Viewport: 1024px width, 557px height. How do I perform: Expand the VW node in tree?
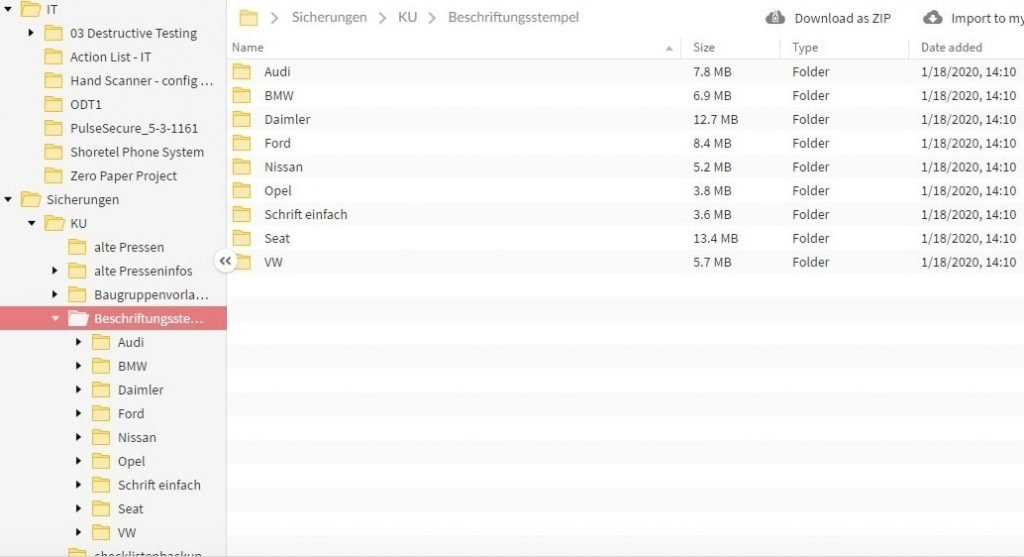(x=78, y=532)
